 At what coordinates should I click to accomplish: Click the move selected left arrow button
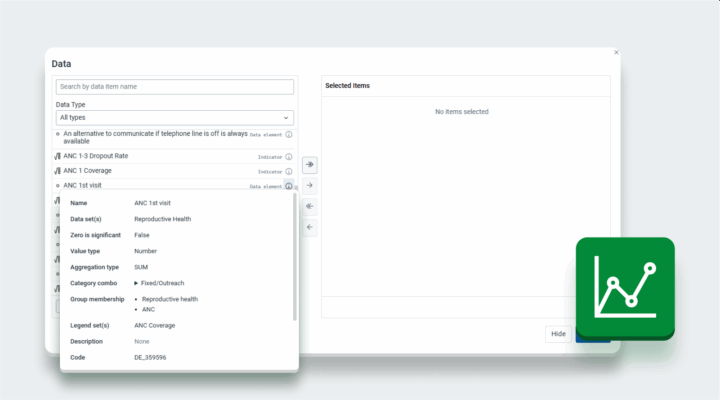pyautogui.click(x=310, y=227)
